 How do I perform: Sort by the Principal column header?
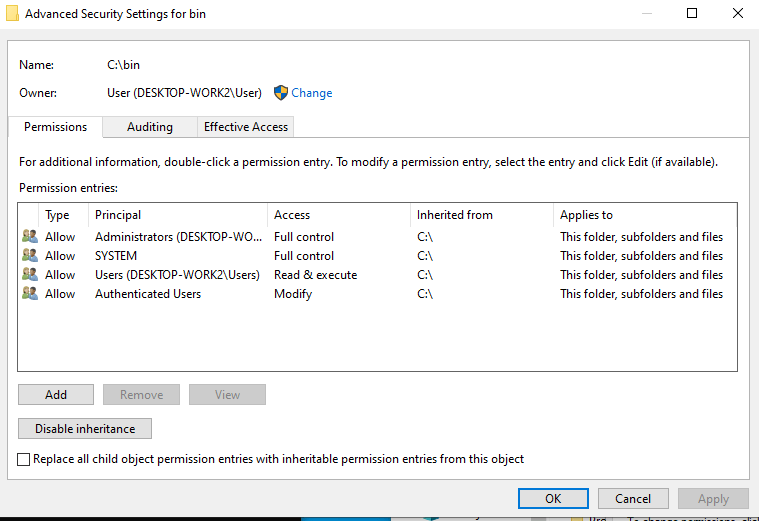pyautogui.click(x=178, y=215)
